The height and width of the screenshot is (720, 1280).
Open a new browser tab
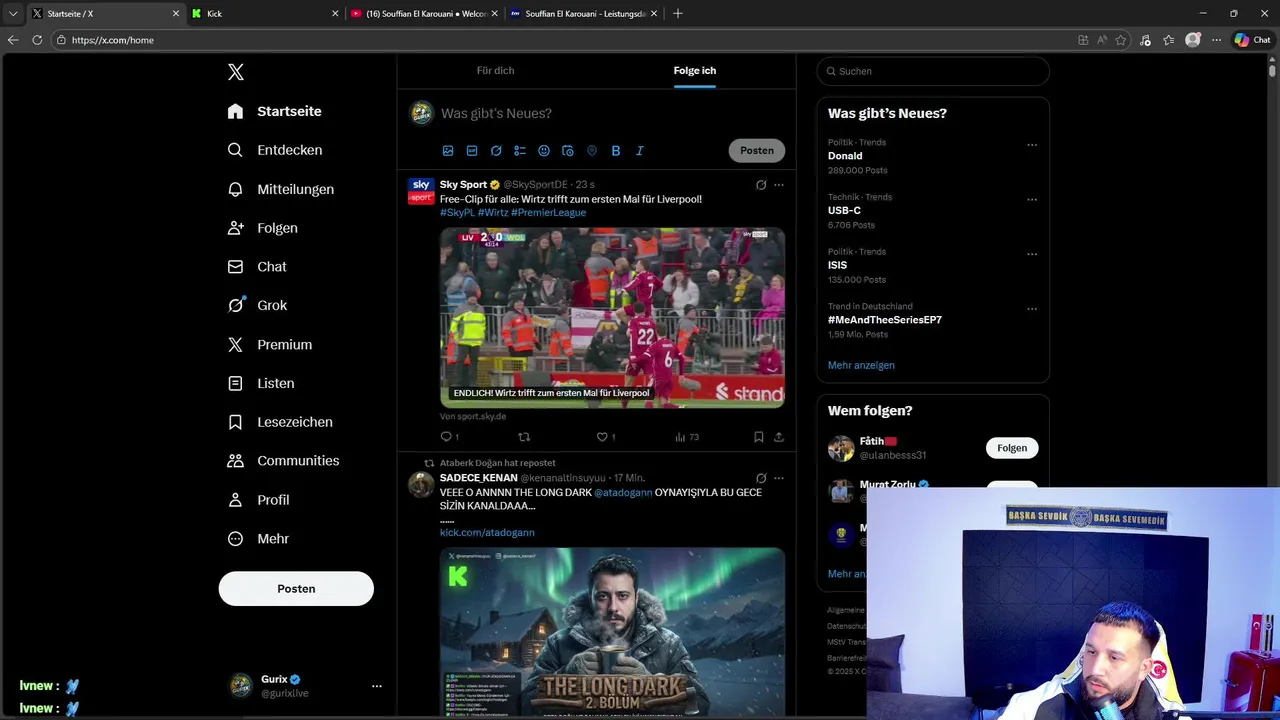(x=678, y=13)
